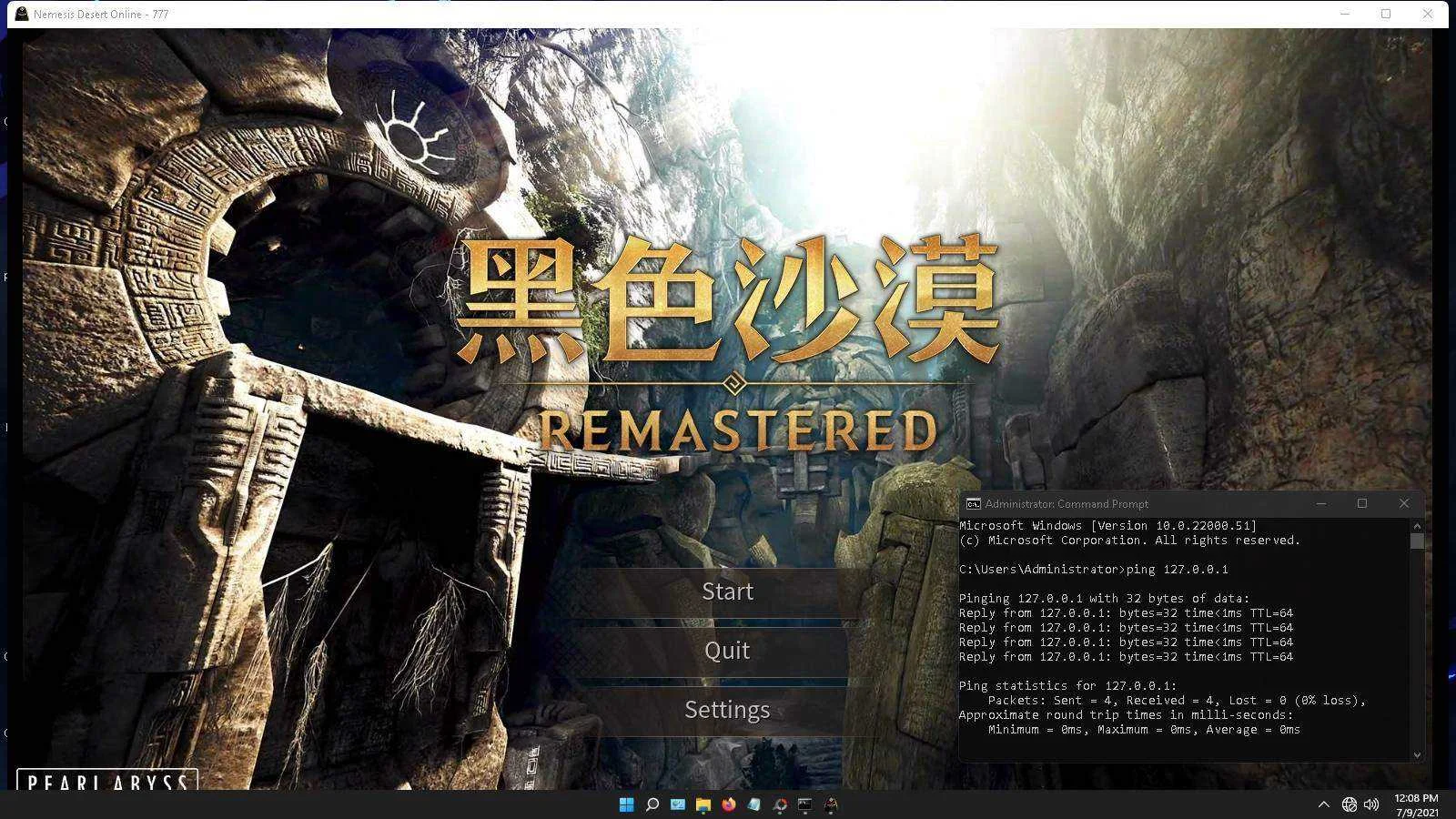Open Settings from the game menu
This screenshot has height=819, width=1456.
point(727,710)
